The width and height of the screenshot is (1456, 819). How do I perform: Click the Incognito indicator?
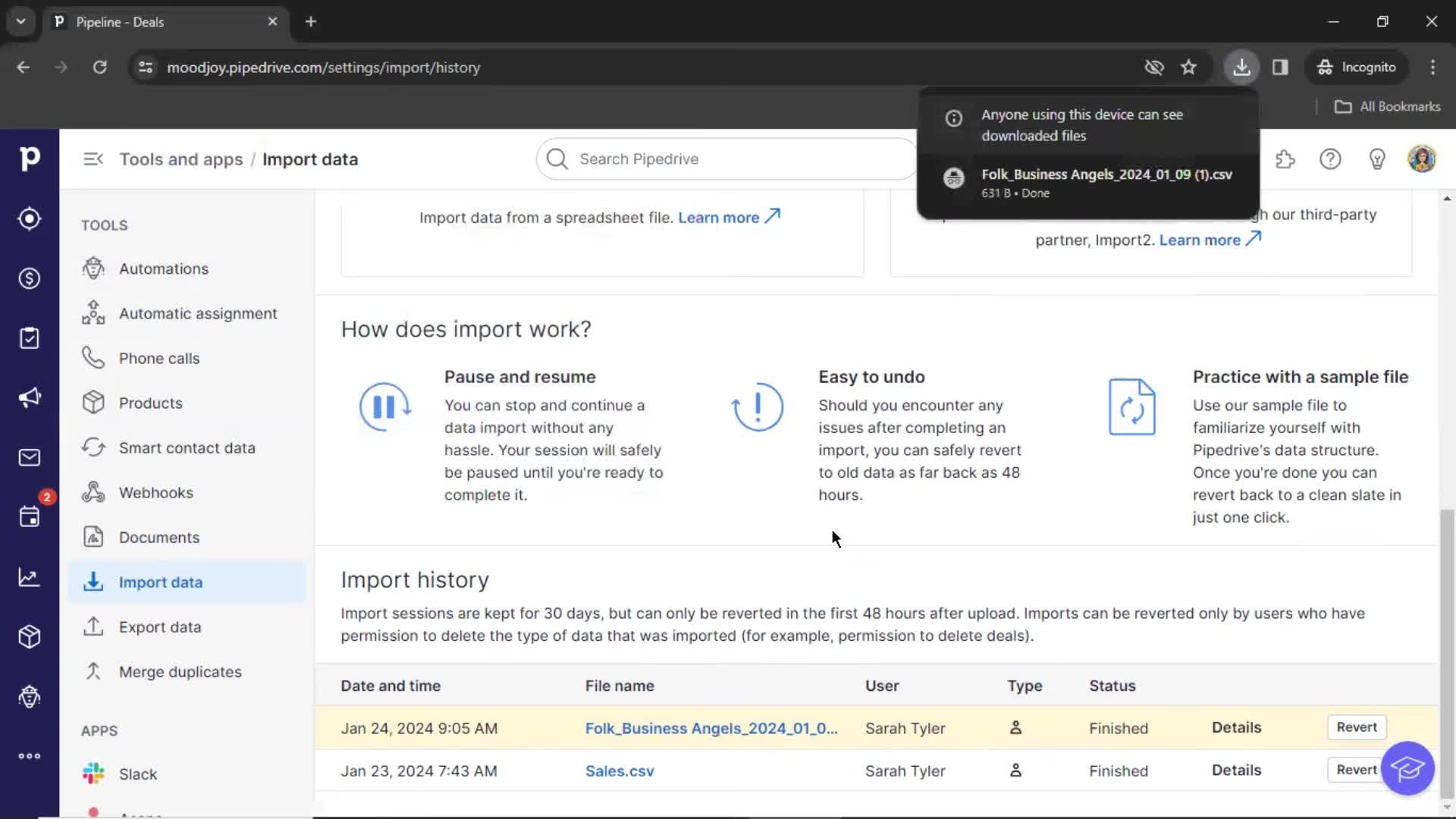click(1357, 67)
